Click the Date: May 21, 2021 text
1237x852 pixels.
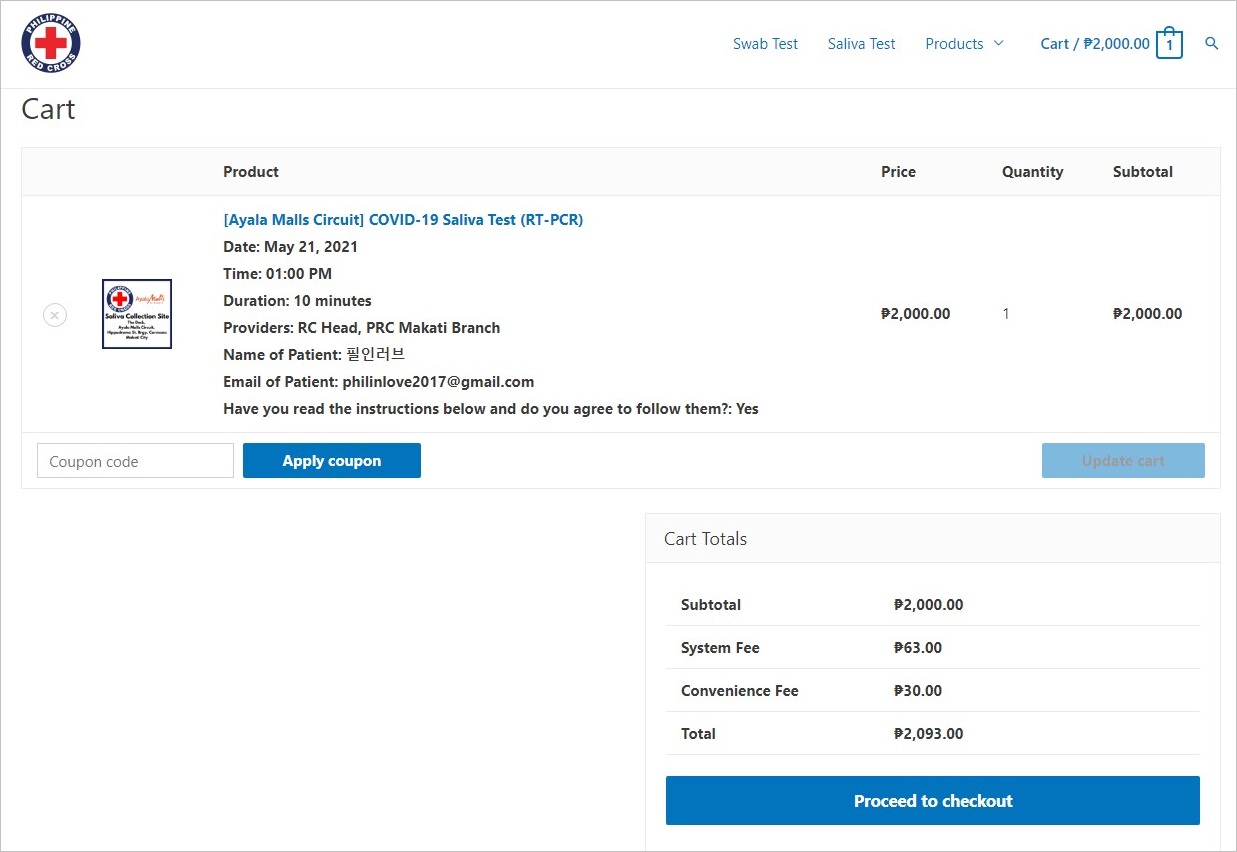[290, 247]
